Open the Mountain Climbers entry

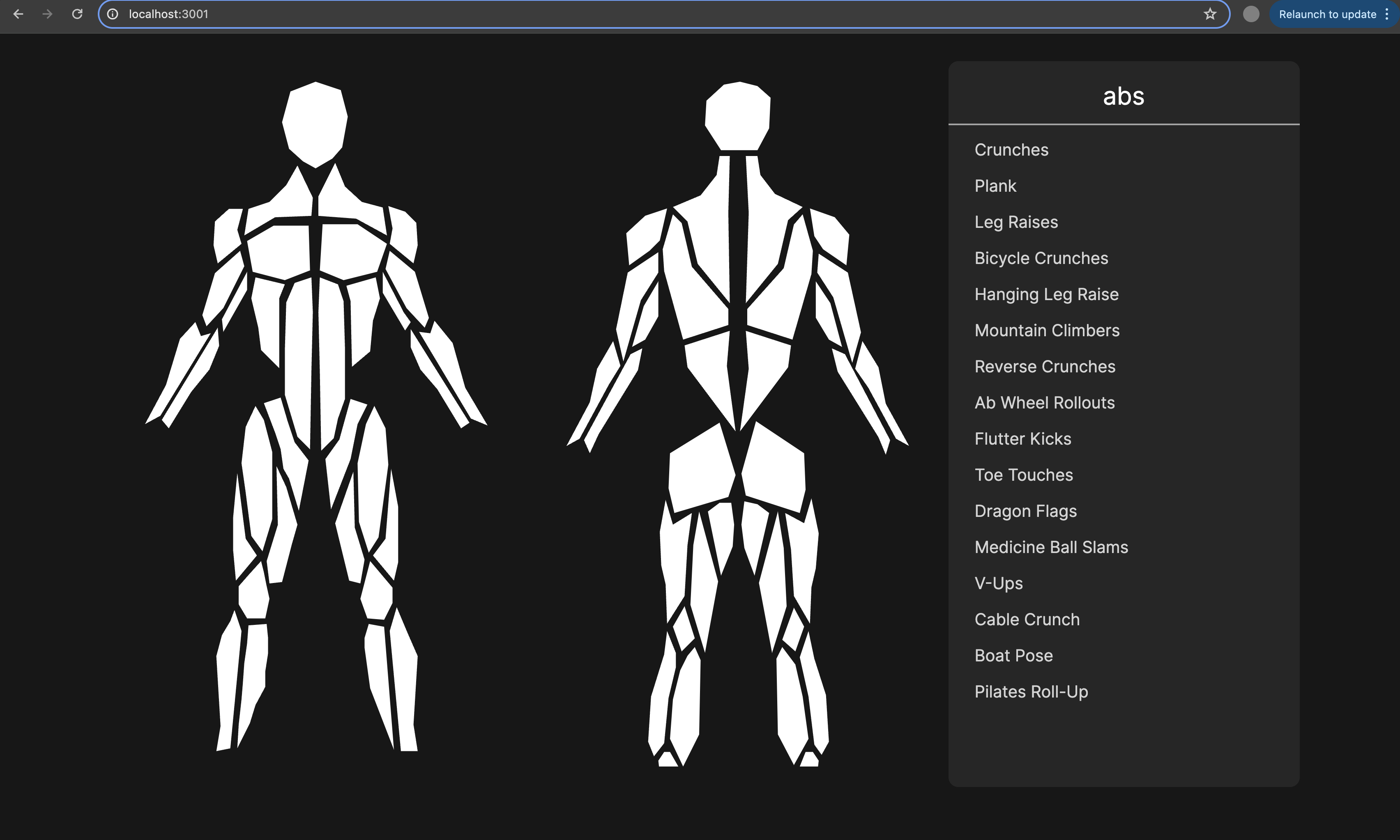coord(1047,330)
